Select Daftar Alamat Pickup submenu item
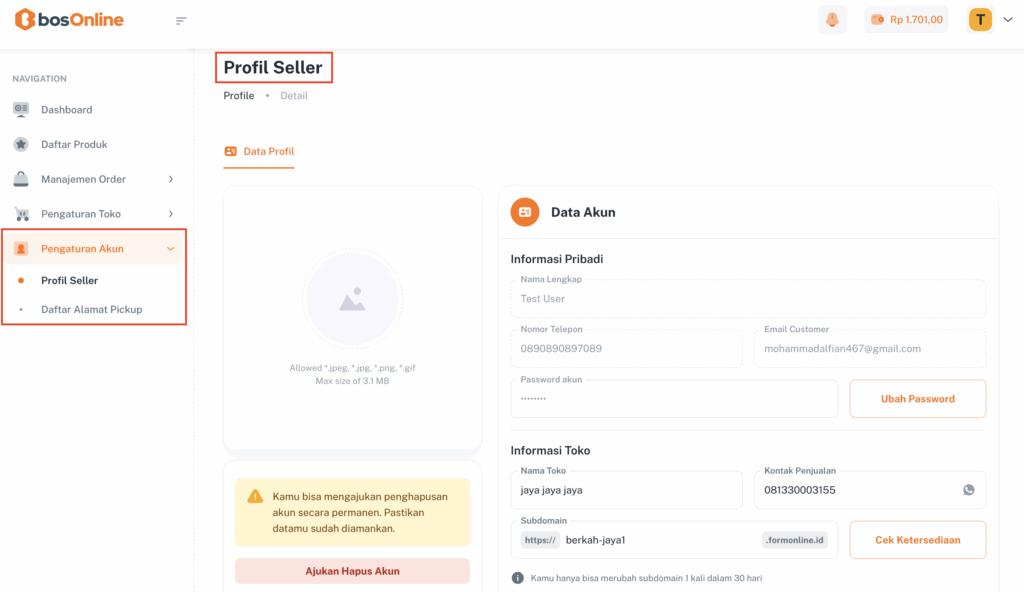Viewport: 1024px width, 592px height. click(91, 310)
